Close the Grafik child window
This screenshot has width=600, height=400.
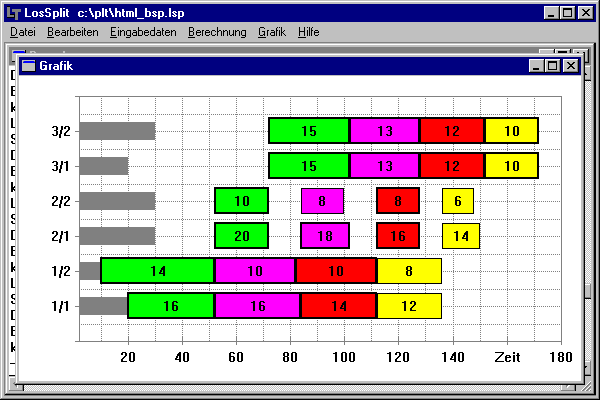coord(570,66)
